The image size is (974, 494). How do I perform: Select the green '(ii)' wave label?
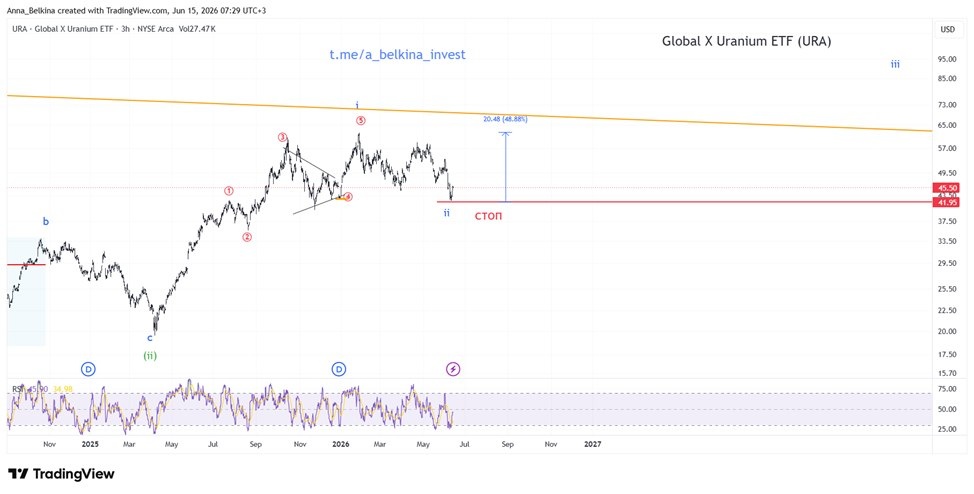150,355
